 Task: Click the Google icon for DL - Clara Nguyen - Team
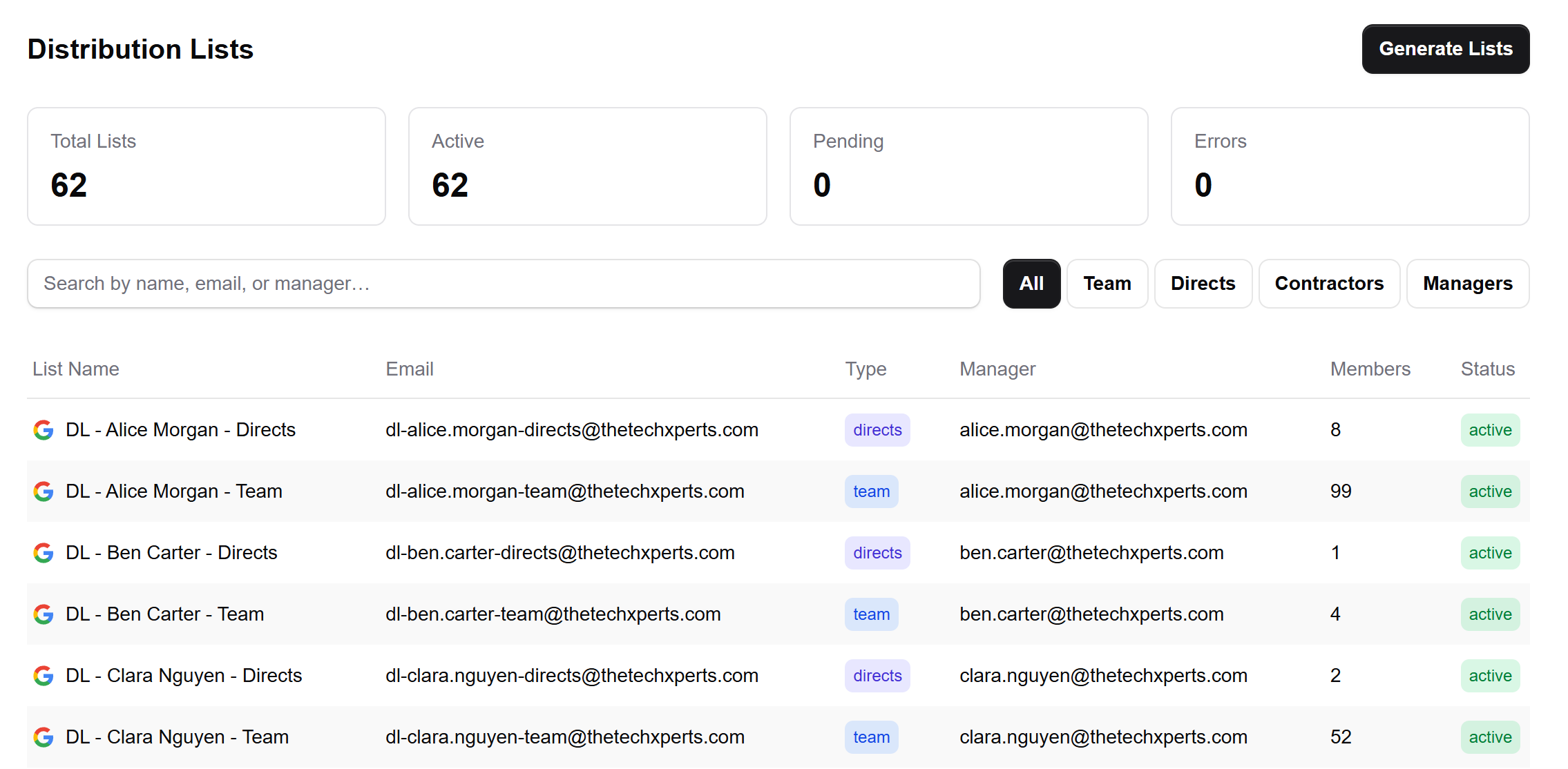point(43,737)
